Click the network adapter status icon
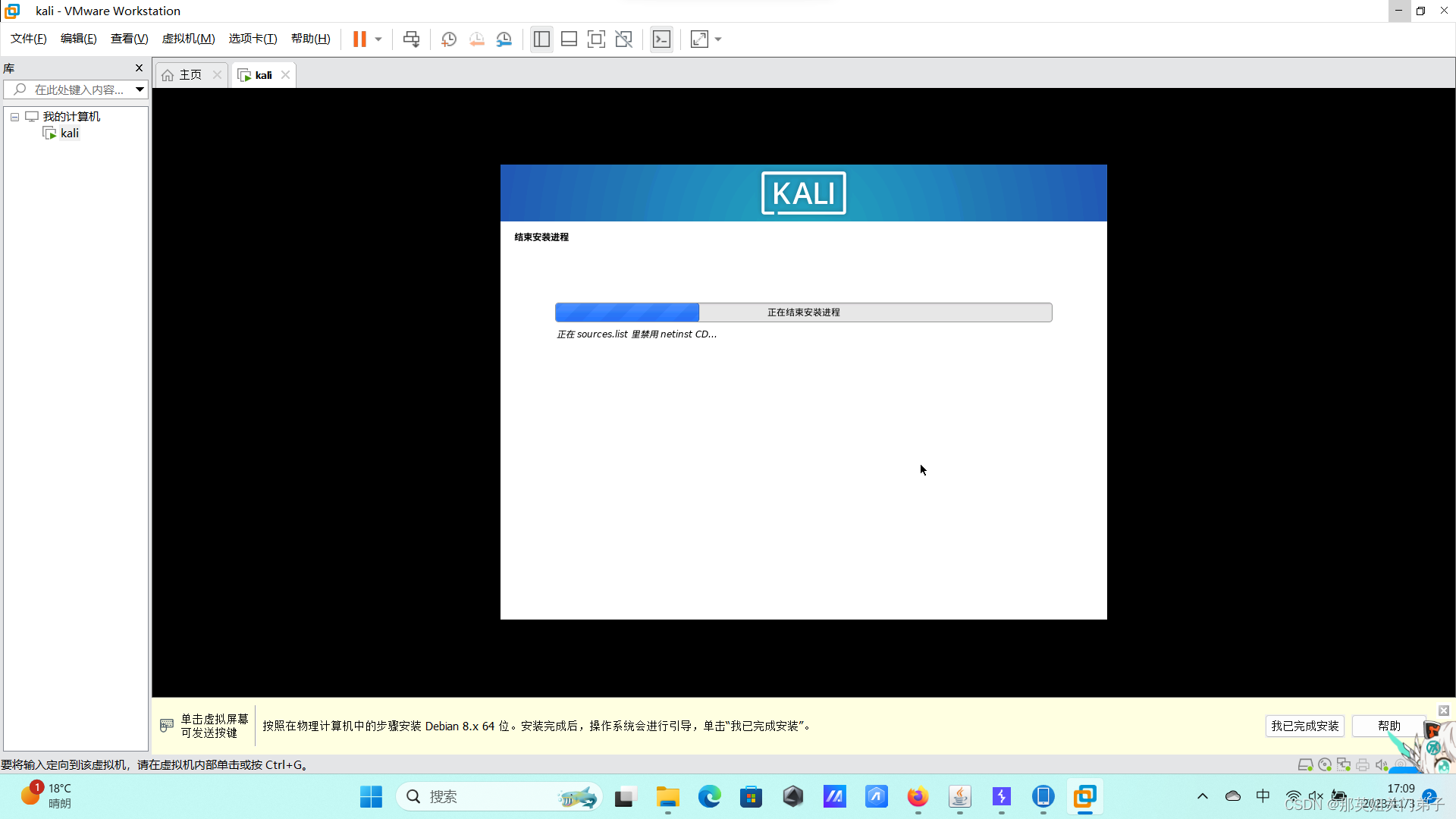This screenshot has height=819, width=1456. click(1344, 764)
